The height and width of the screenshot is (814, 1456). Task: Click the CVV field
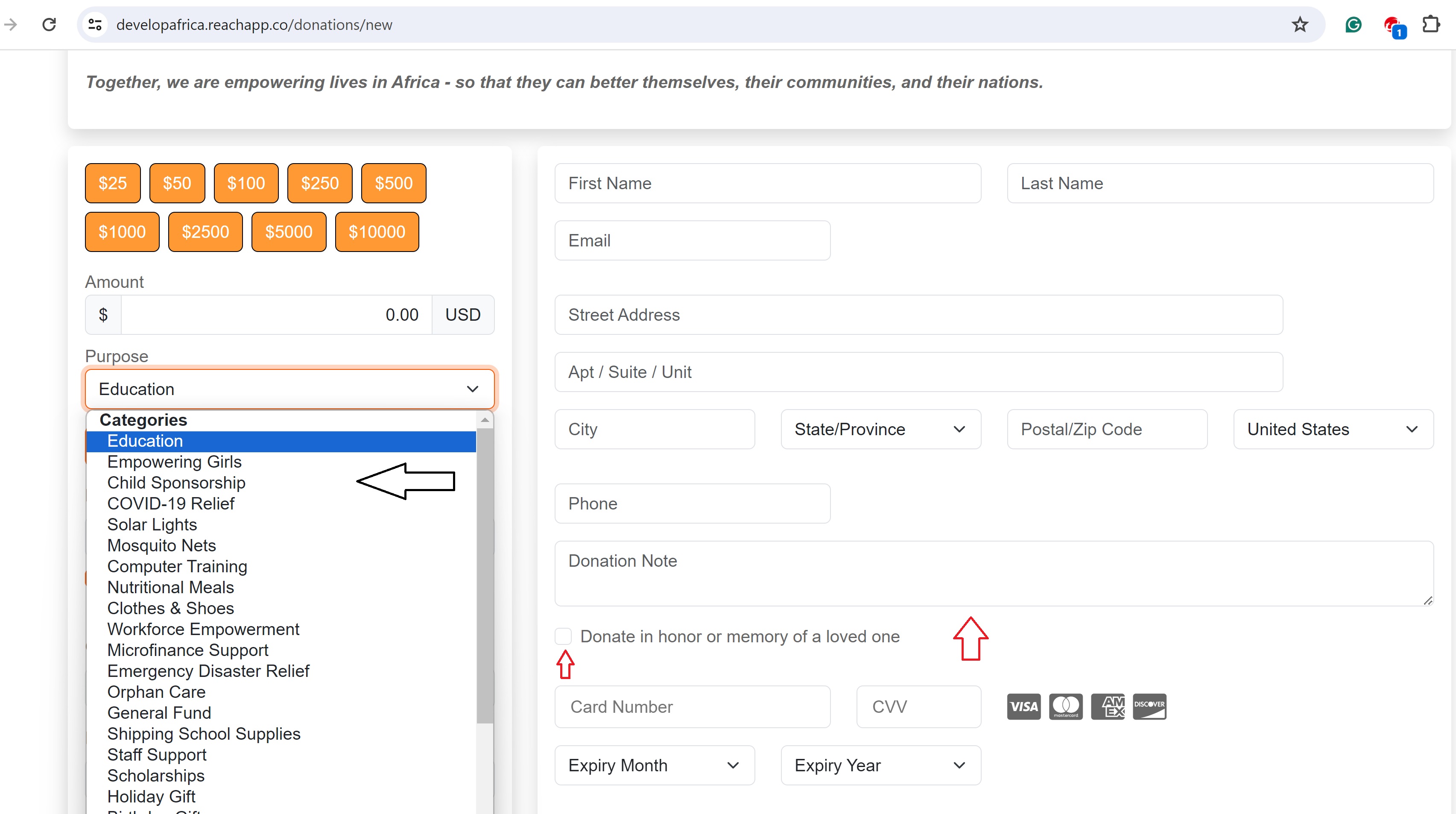click(918, 707)
